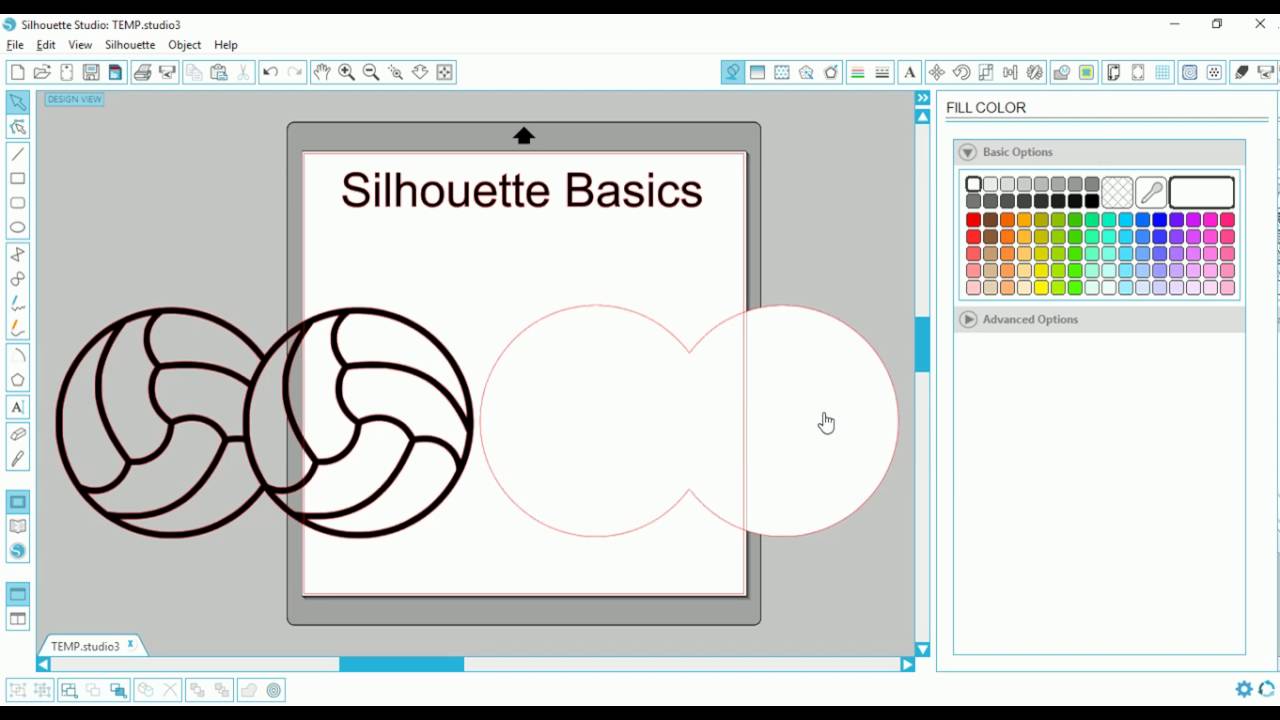
Task: Click the Open file folder icon
Action: (42, 72)
